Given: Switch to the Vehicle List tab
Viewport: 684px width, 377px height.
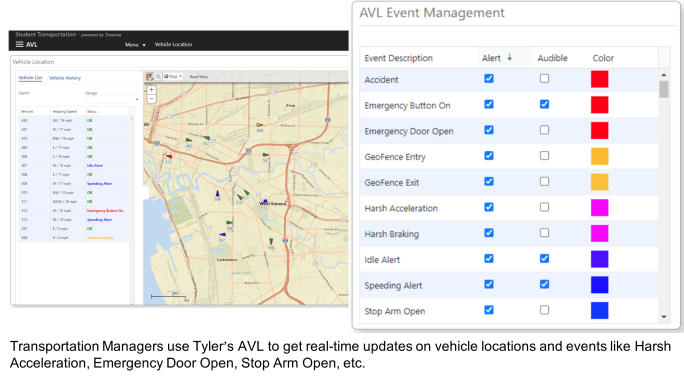Looking at the screenshot, I should point(30,78).
